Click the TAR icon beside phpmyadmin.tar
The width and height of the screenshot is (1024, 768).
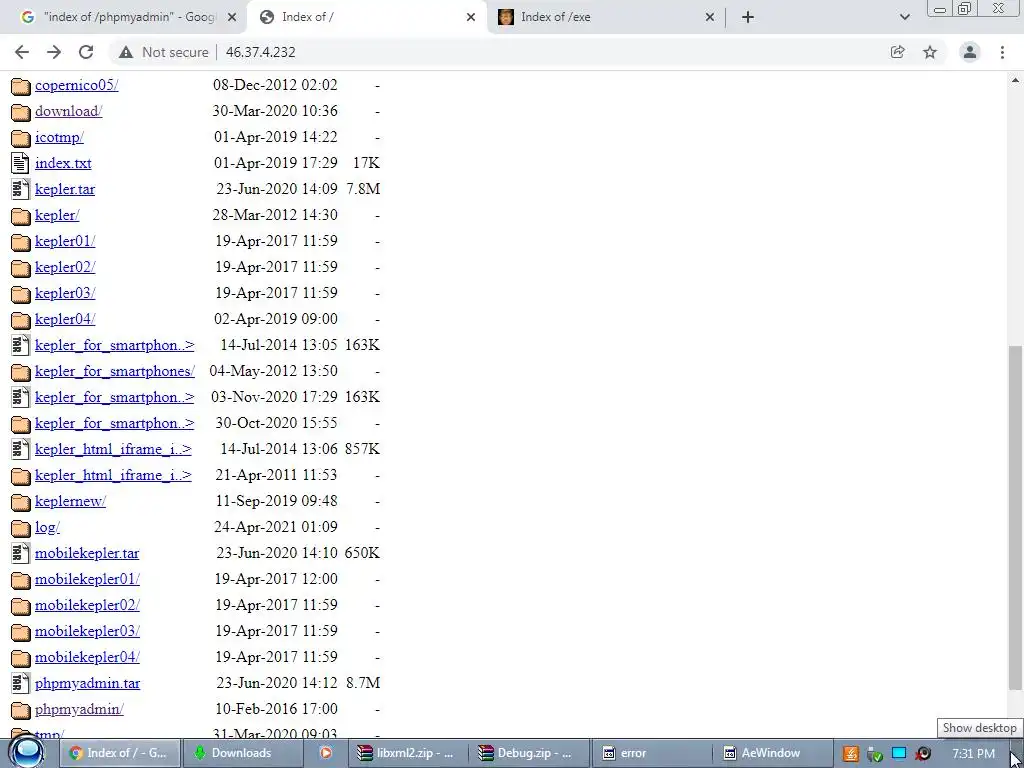(20, 683)
